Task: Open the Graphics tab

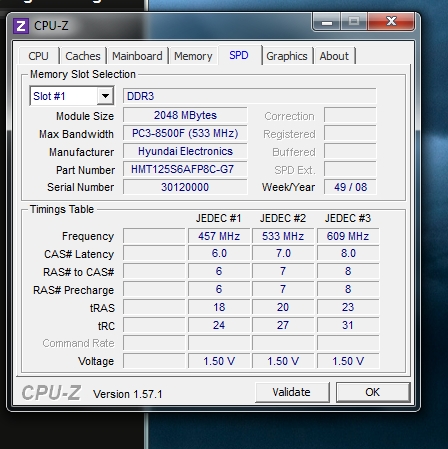Action: (x=287, y=56)
